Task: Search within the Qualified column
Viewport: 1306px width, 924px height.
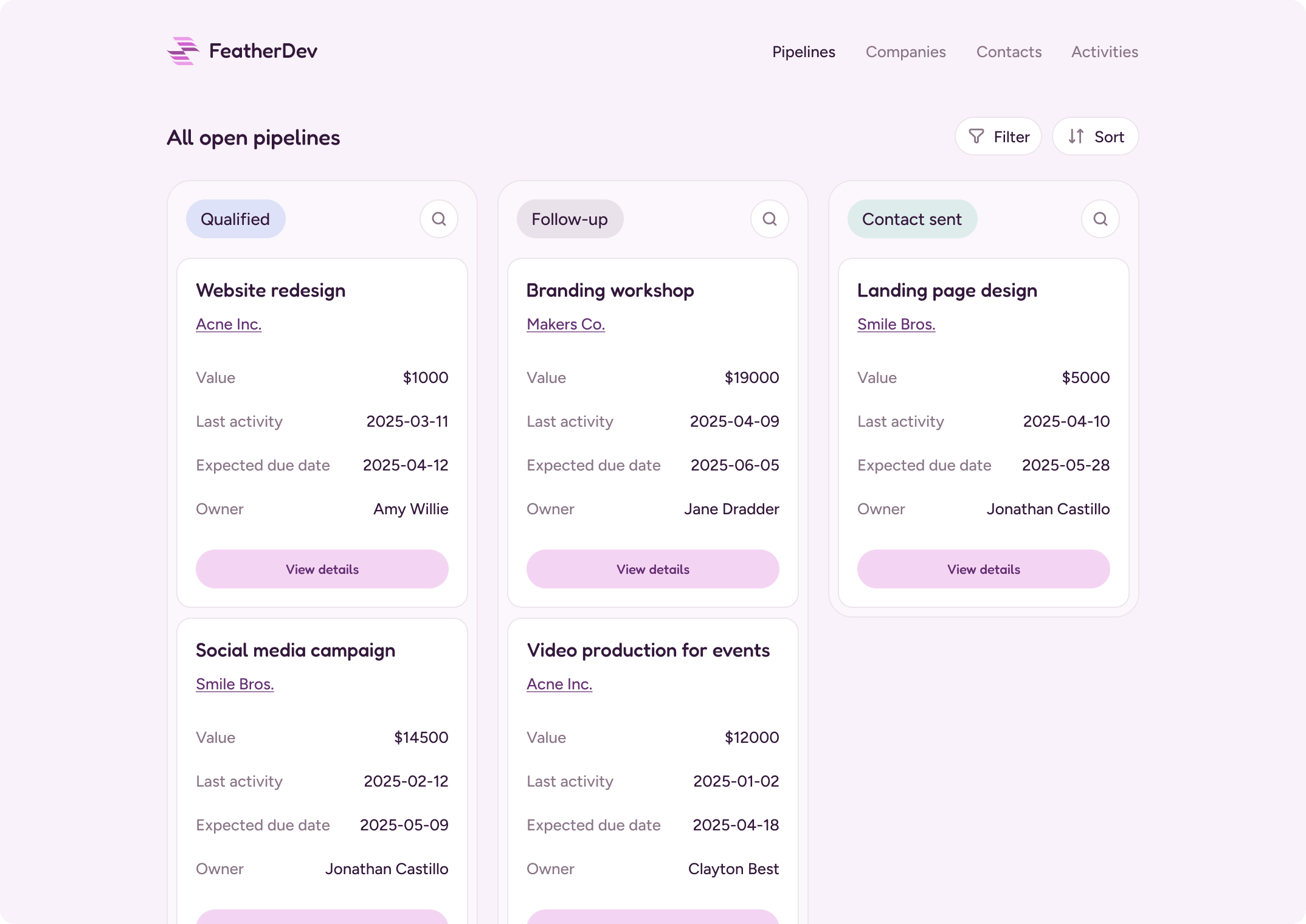Action: (438, 219)
